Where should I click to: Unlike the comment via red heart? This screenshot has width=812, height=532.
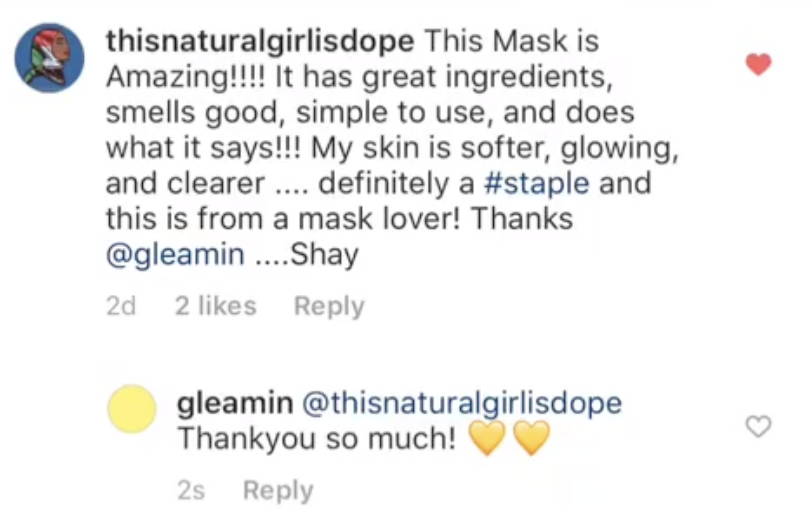click(x=759, y=64)
